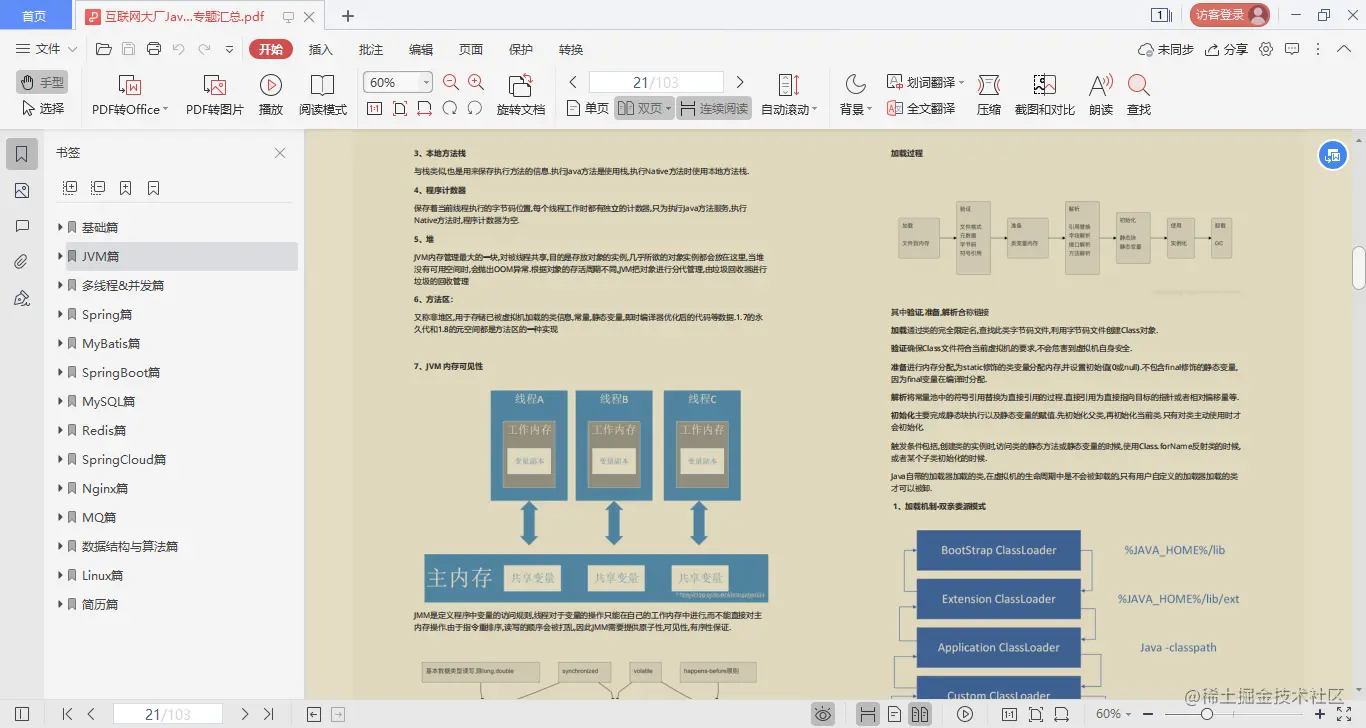The image size is (1366, 728).
Task: Expand the 数据结构与算法篇 bookmark
Action: tap(61, 546)
